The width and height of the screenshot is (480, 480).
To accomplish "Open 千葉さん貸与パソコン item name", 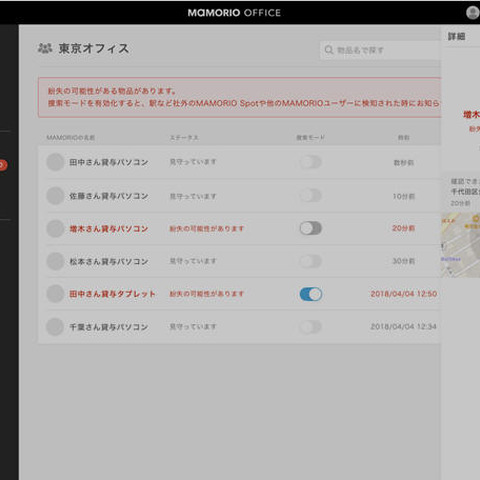I will click(x=109, y=327).
